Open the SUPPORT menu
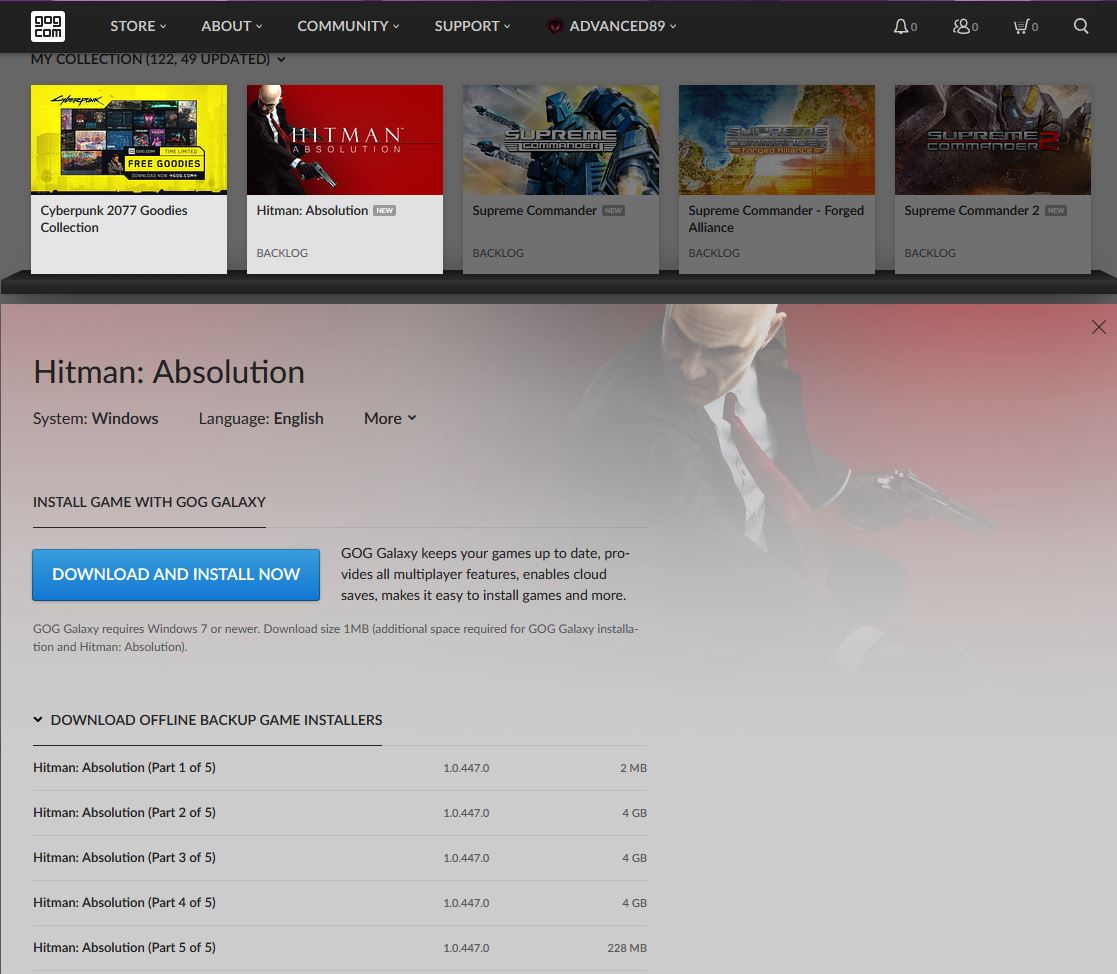The height and width of the screenshot is (974, 1117). pyautogui.click(x=472, y=26)
